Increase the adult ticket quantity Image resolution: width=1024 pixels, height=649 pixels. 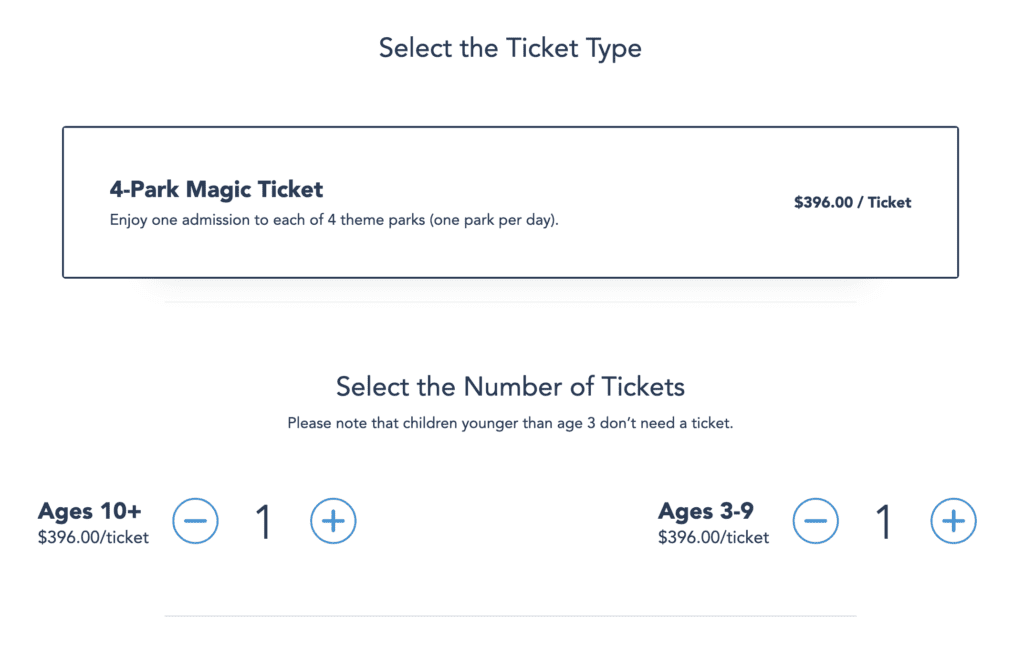tap(333, 521)
